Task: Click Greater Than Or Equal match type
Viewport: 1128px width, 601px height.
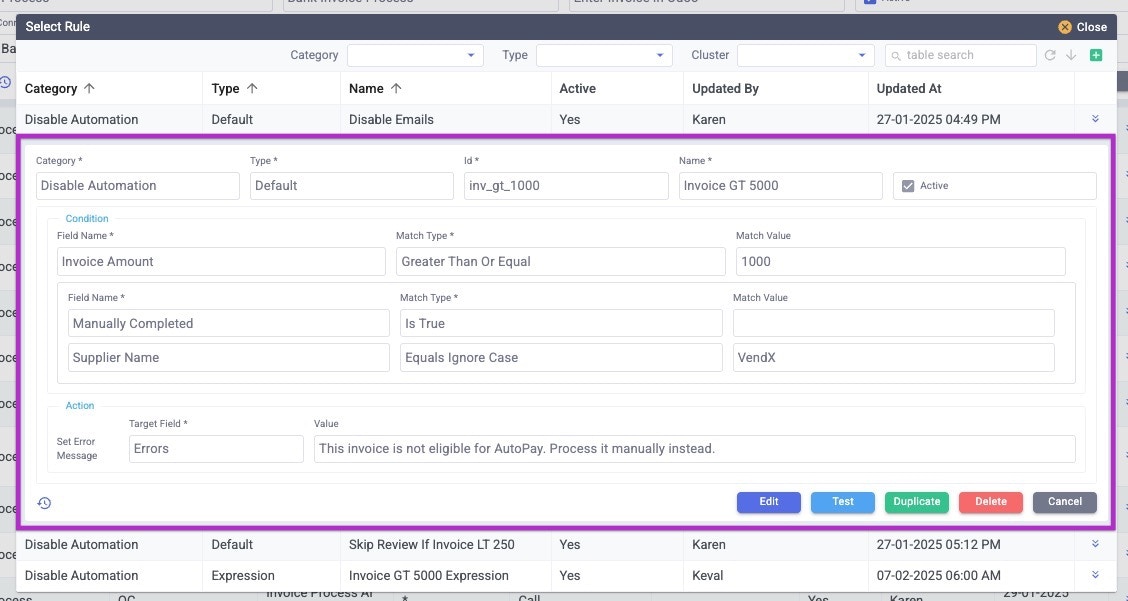Action: tap(560, 261)
